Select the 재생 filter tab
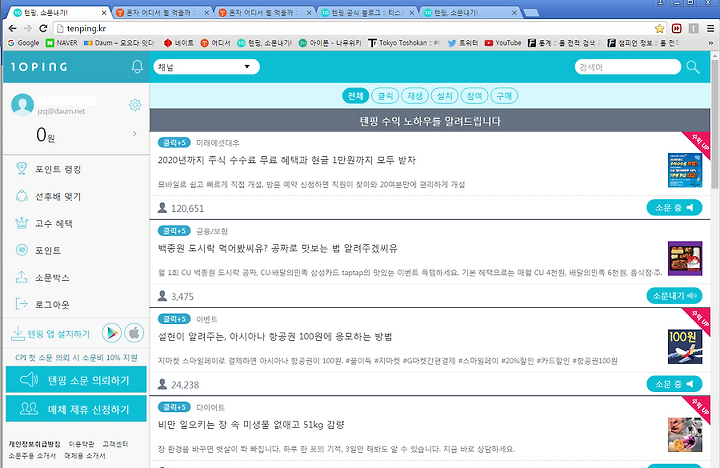Image resolution: width=720 pixels, height=468 pixels. pyautogui.click(x=415, y=96)
